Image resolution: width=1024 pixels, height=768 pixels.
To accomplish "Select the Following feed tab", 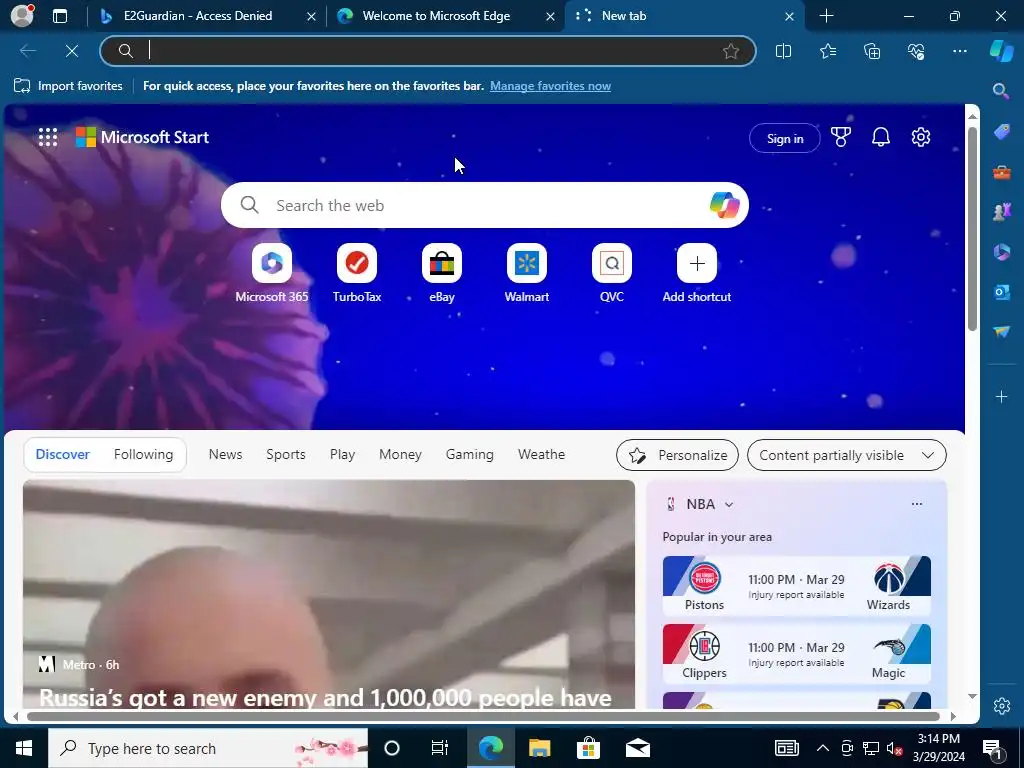I will click(x=144, y=455).
